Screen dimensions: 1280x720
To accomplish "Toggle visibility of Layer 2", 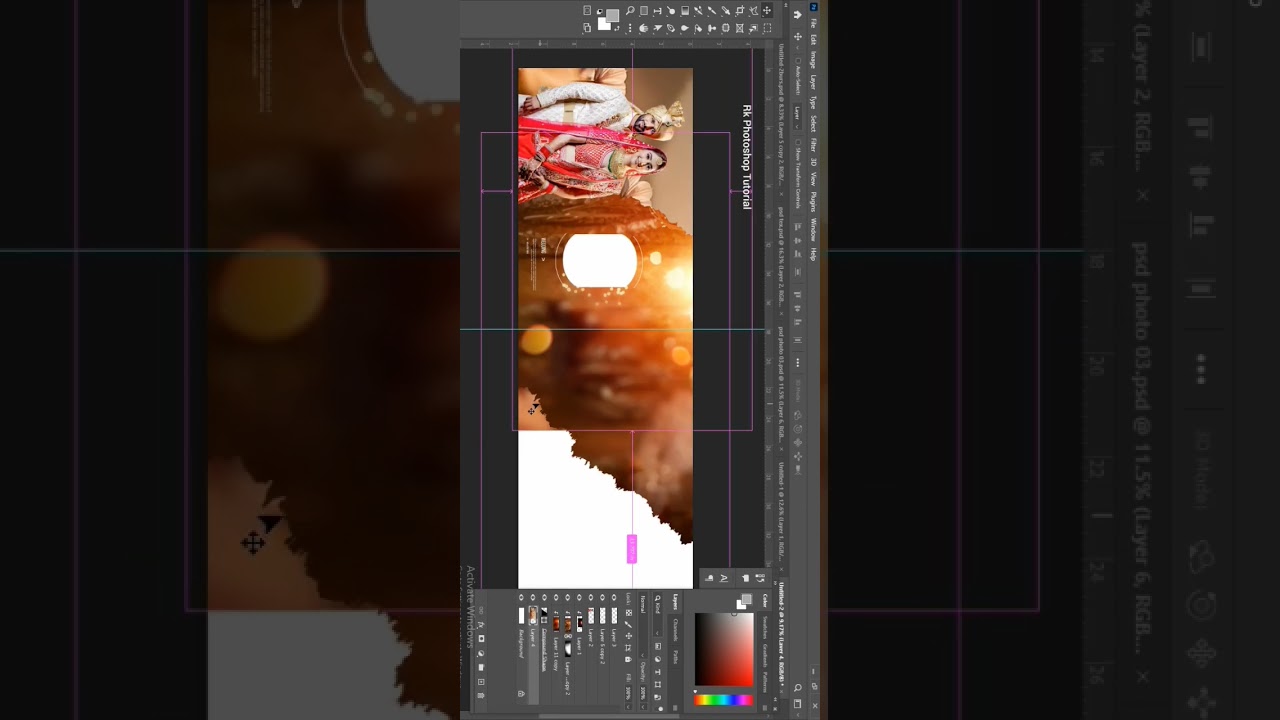I will (590, 597).
